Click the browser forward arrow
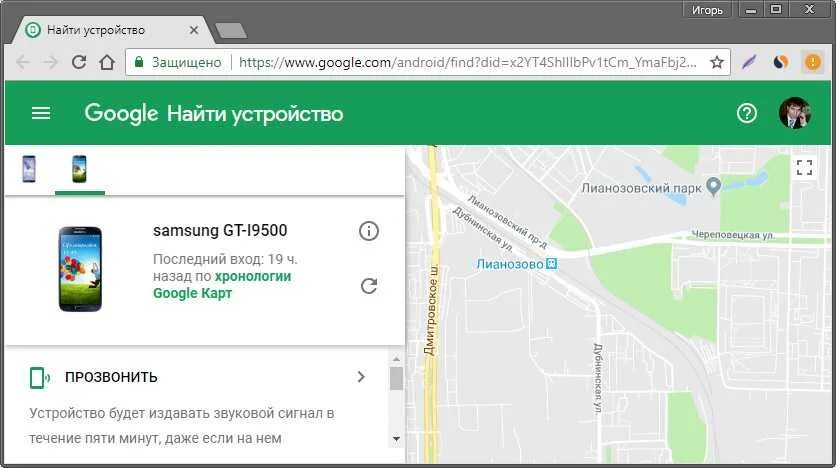Image resolution: width=836 pixels, height=468 pixels. 51,62
